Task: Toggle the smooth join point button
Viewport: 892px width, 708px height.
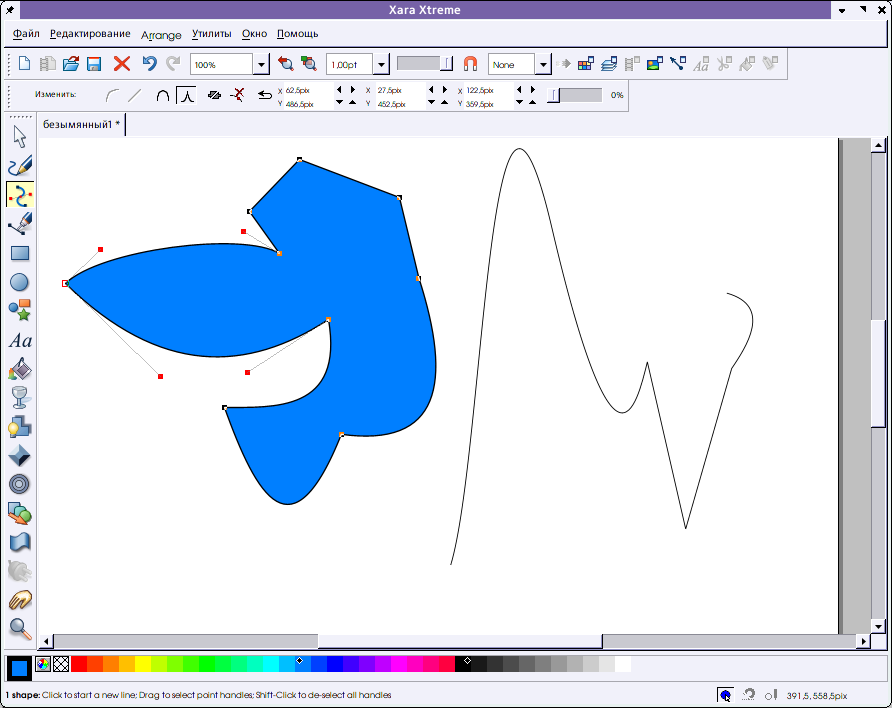Action: [x=163, y=95]
